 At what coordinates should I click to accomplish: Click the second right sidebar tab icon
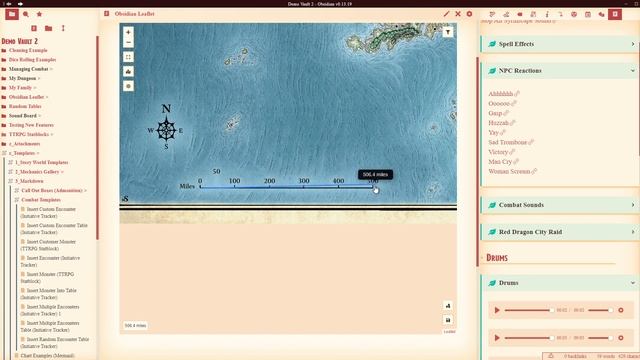coord(506,14)
